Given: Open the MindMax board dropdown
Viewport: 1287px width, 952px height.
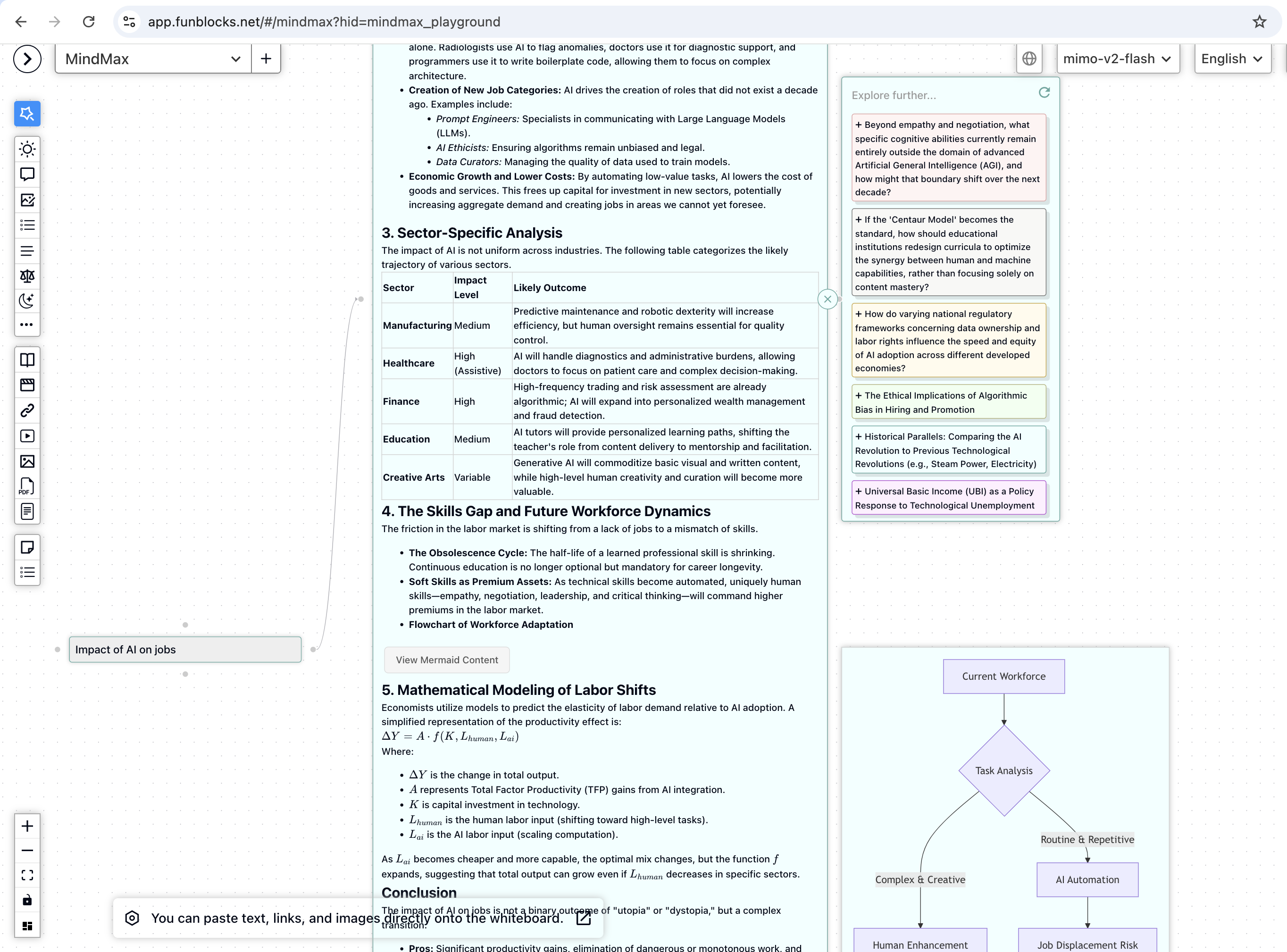Looking at the screenshot, I should point(235,58).
